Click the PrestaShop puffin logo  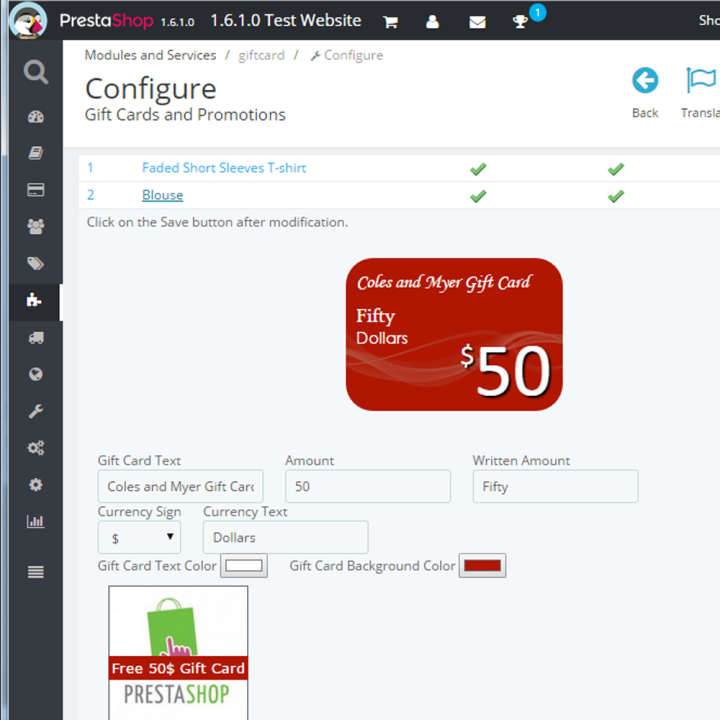tap(28, 21)
